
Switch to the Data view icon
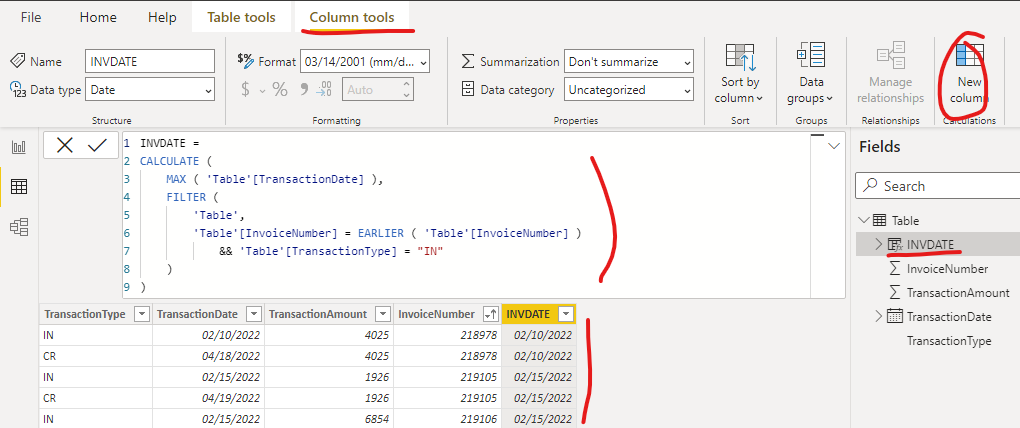(19, 187)
